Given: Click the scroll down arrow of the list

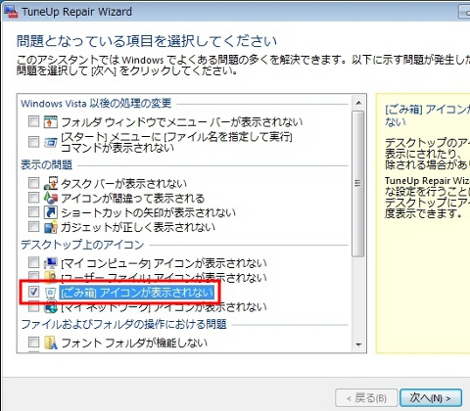Looking at the screenshot, I should click(x=358, y=344).
